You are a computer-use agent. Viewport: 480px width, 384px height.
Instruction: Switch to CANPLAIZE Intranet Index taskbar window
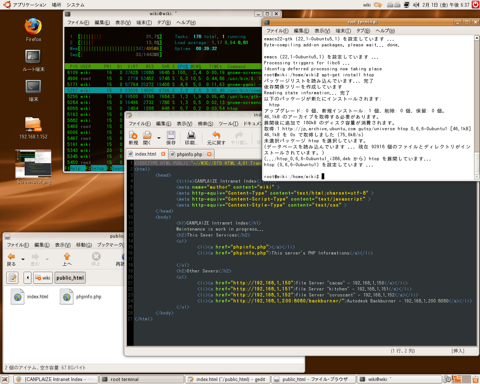56,379
